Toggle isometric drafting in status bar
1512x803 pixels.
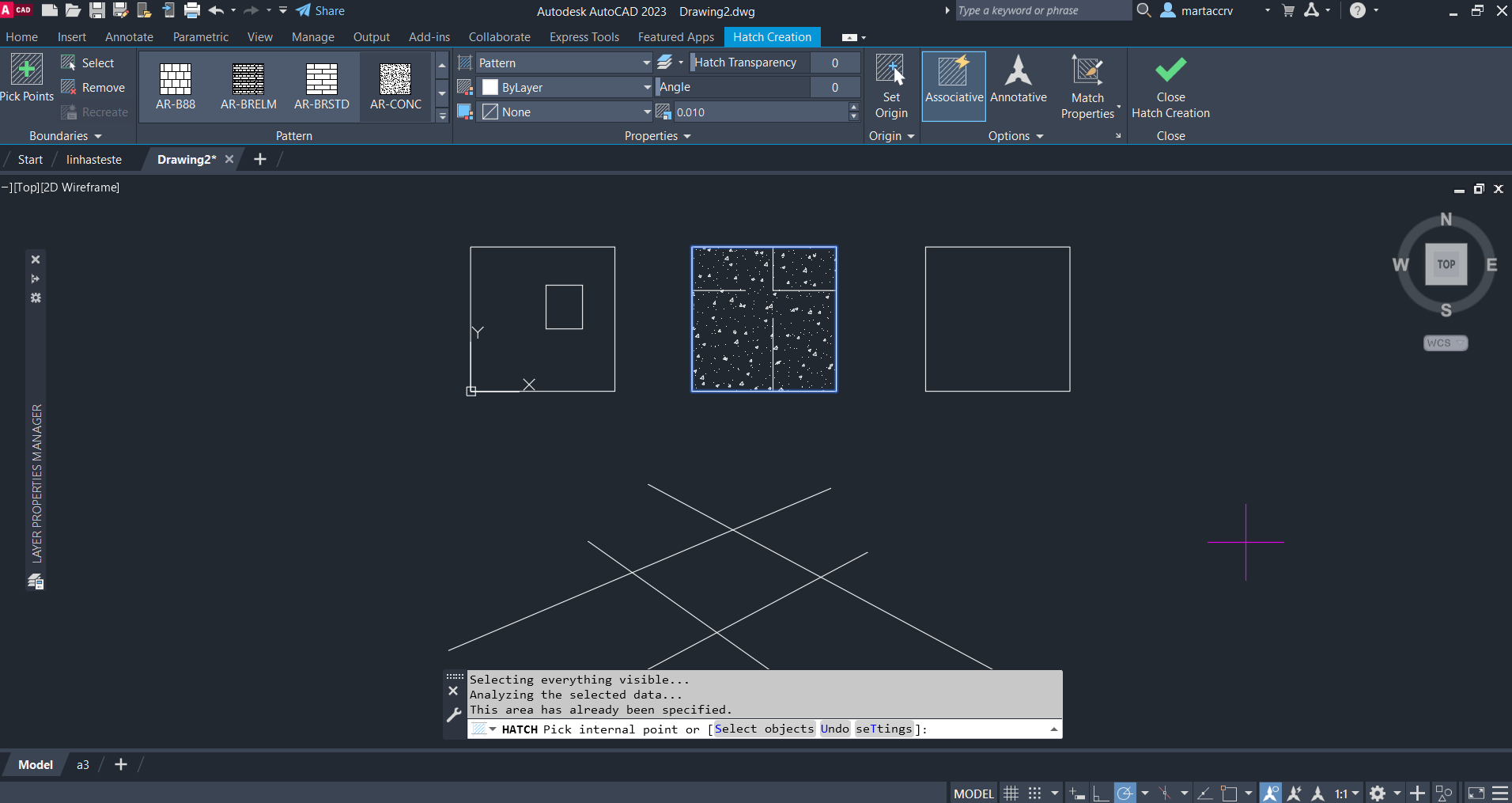coord(1165,793)
